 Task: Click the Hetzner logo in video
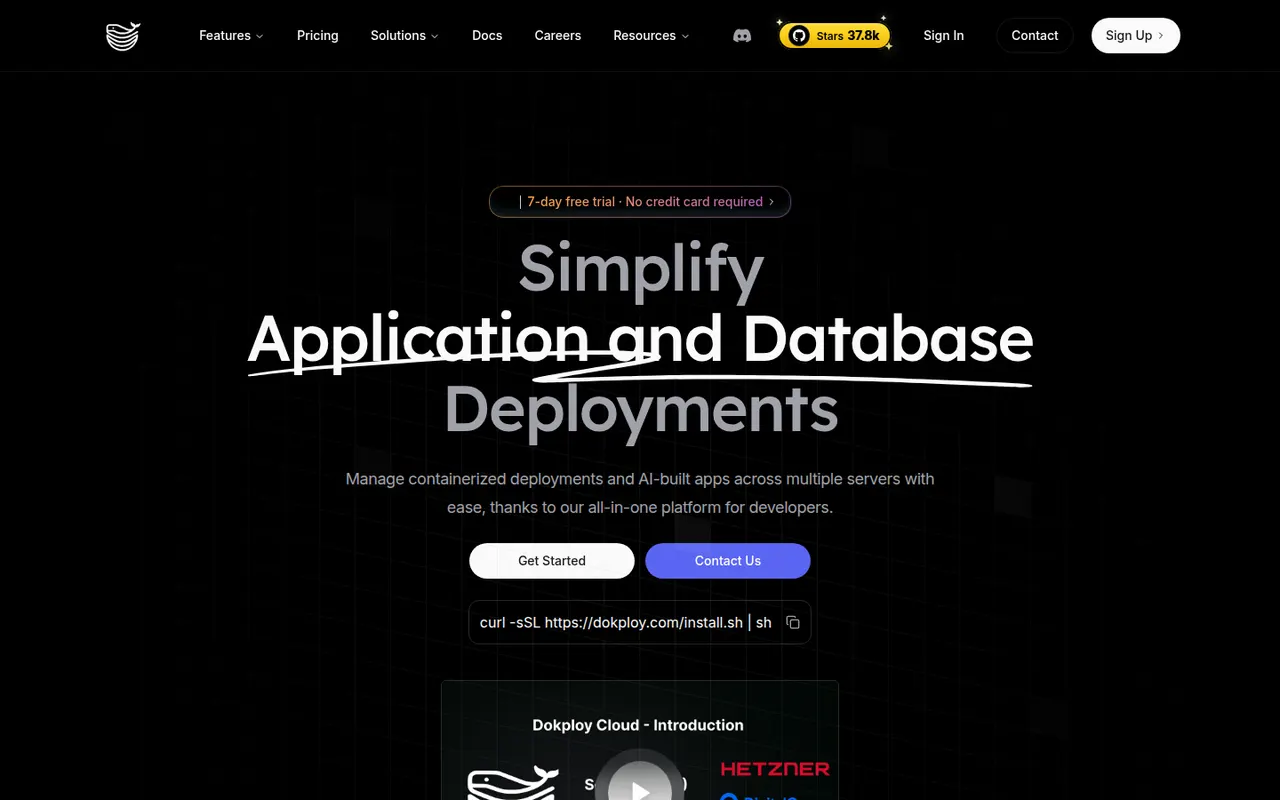775,769
